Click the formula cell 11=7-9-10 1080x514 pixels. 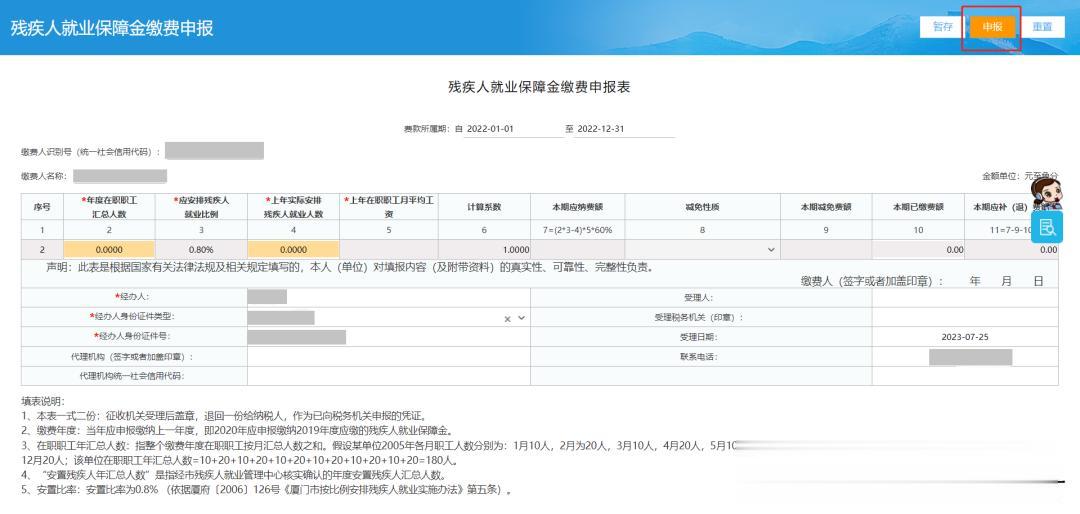pyautogui.click(x=1012, y=230)
